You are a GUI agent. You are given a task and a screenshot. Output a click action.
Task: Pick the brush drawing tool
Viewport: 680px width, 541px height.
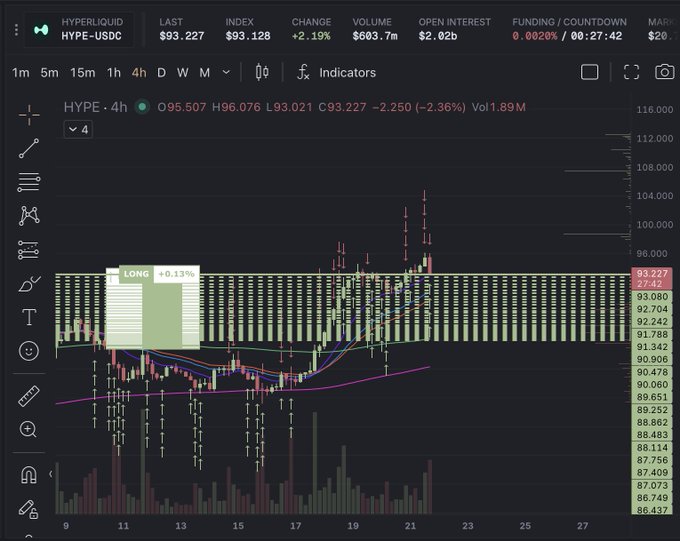pyautogui.click(x=29, y=284)
